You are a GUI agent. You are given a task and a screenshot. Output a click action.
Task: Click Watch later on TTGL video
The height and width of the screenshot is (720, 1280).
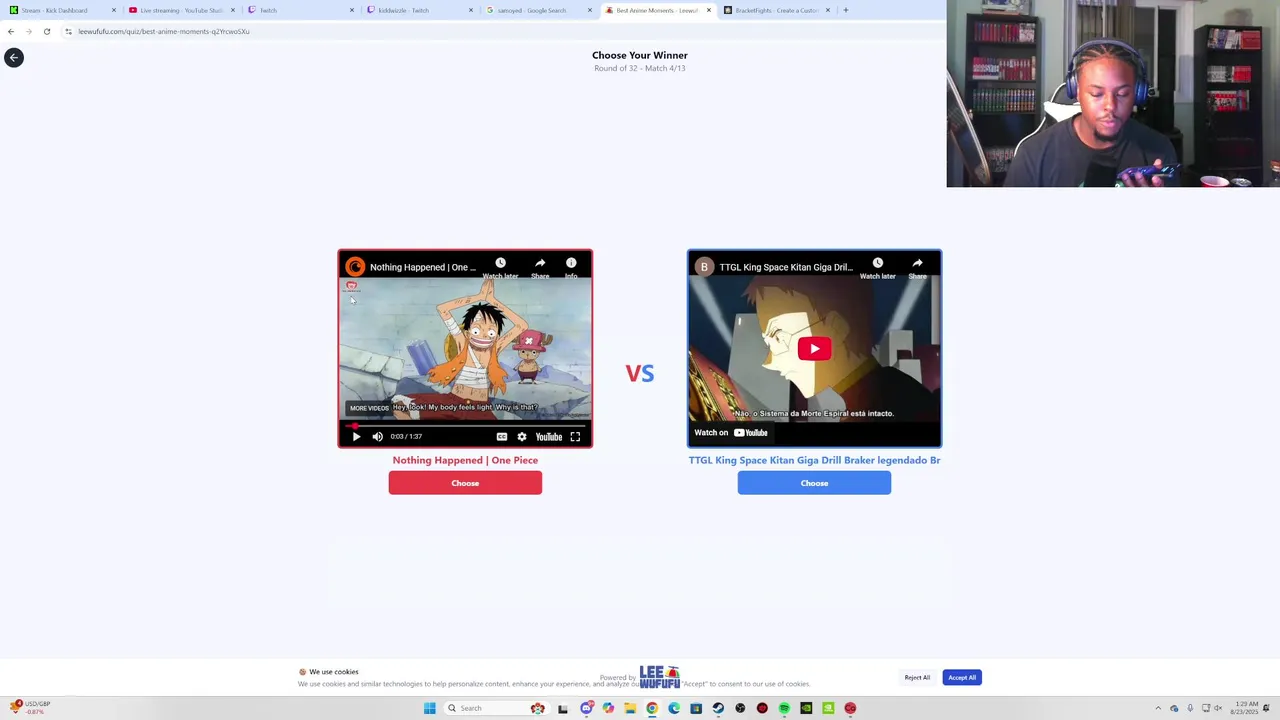click(877, 267)
